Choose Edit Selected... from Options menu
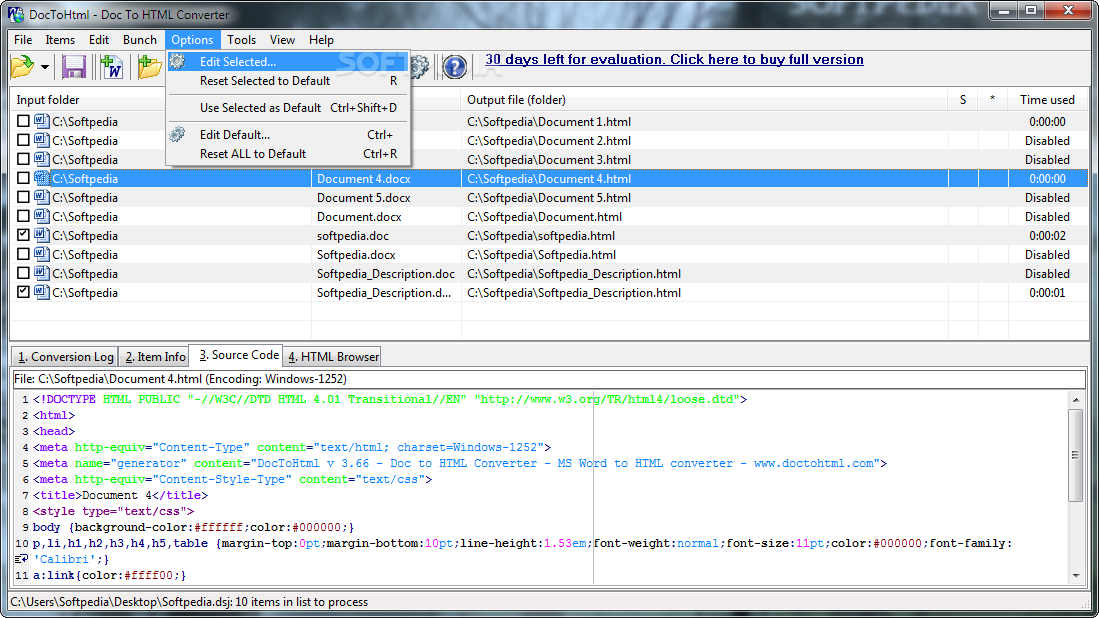Screen dimensions: 1099x618 point(287,62)
